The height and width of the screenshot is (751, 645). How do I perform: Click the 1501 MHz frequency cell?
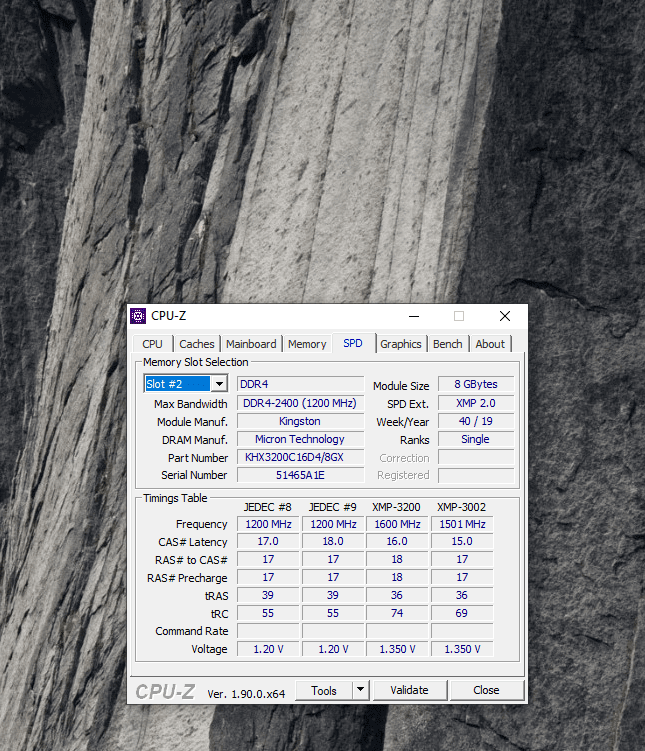pos(462,524)
